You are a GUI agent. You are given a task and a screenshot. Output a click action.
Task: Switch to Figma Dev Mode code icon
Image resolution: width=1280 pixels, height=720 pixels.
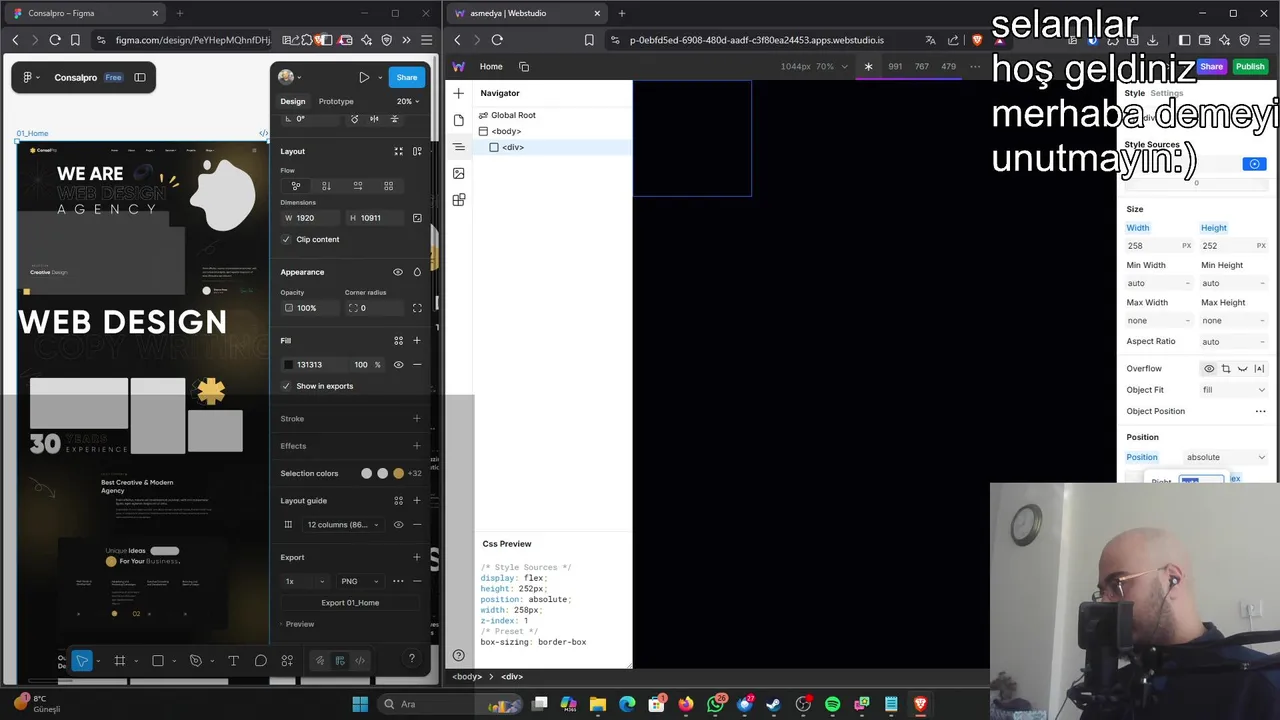(x=360, y=660)
